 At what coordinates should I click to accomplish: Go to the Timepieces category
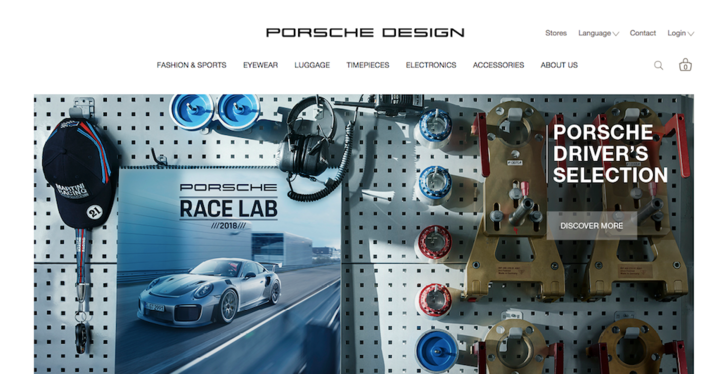click(368, 65)
